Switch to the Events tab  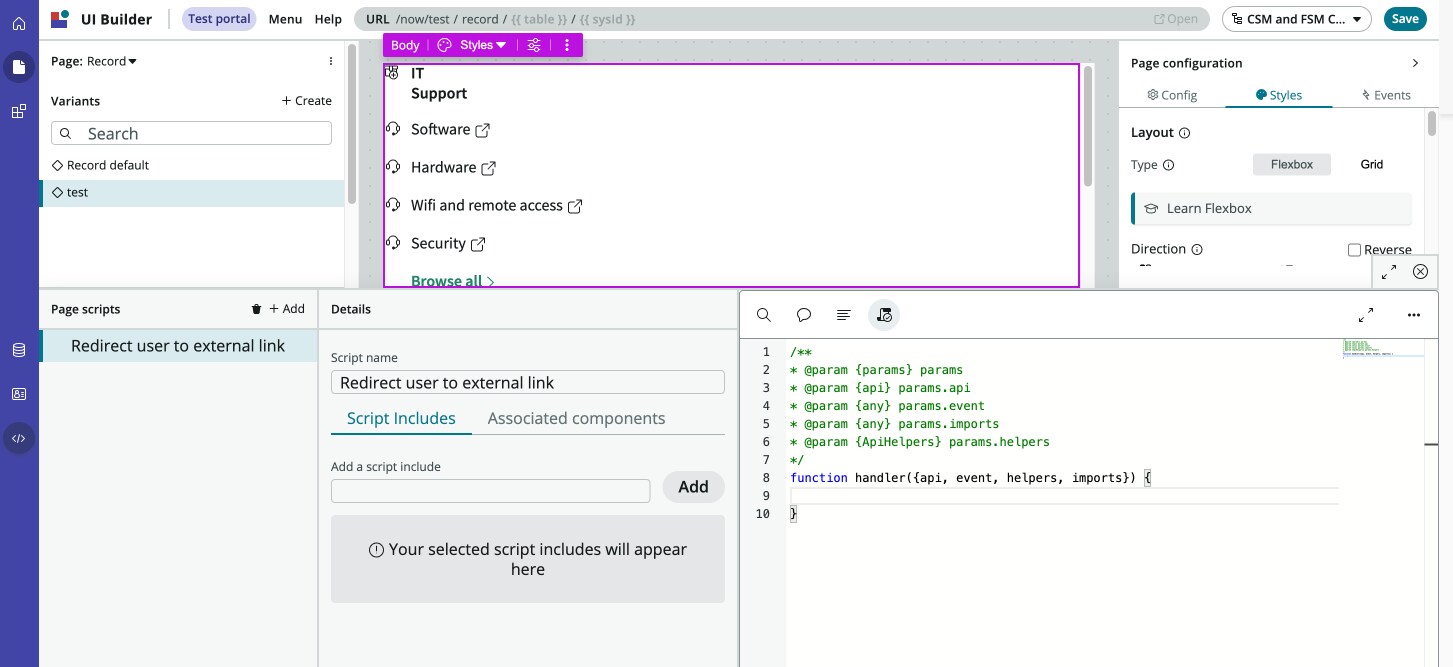[x=1386, y=95]
